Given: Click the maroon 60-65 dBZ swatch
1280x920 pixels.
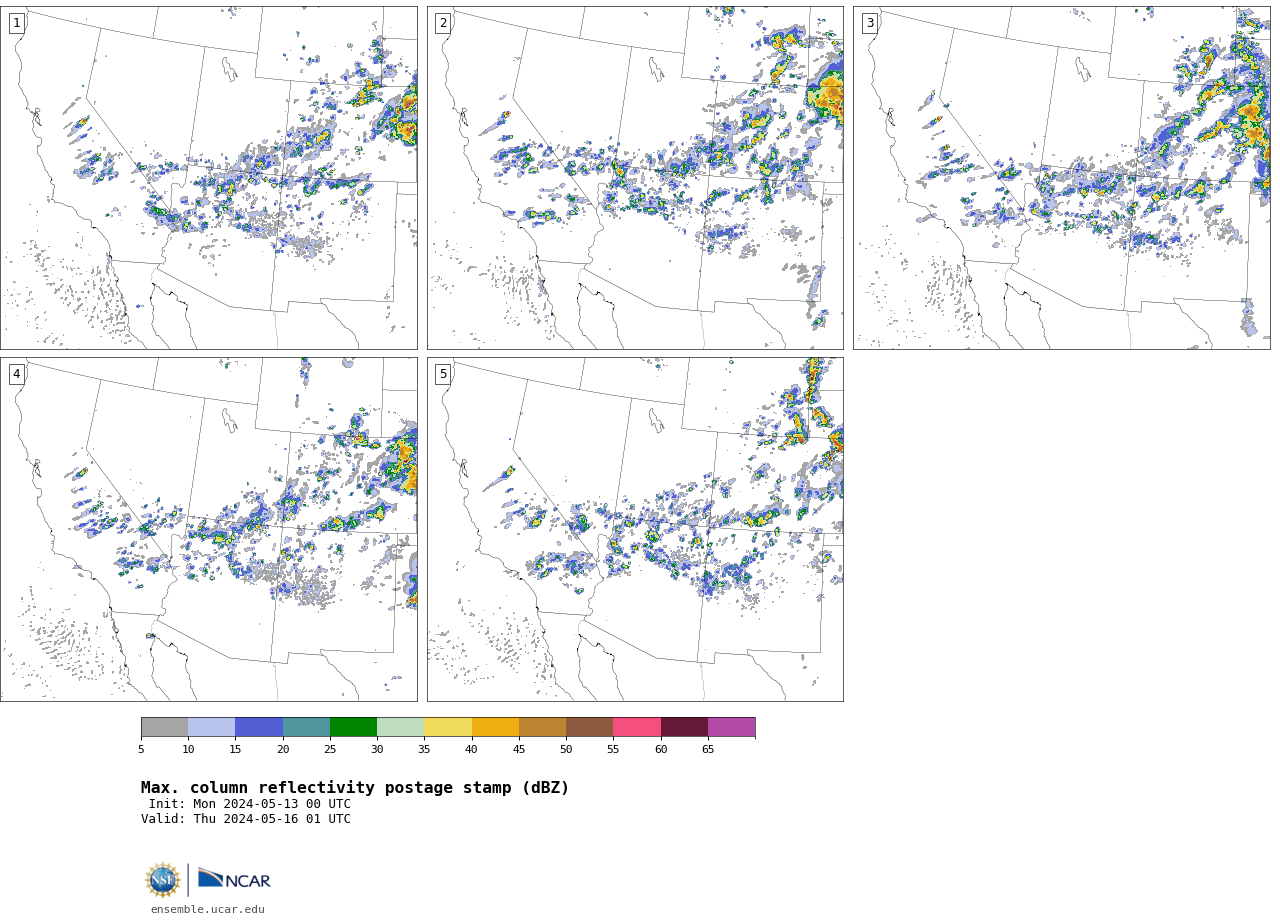Looking at the screenshot, I should point(684,727).
